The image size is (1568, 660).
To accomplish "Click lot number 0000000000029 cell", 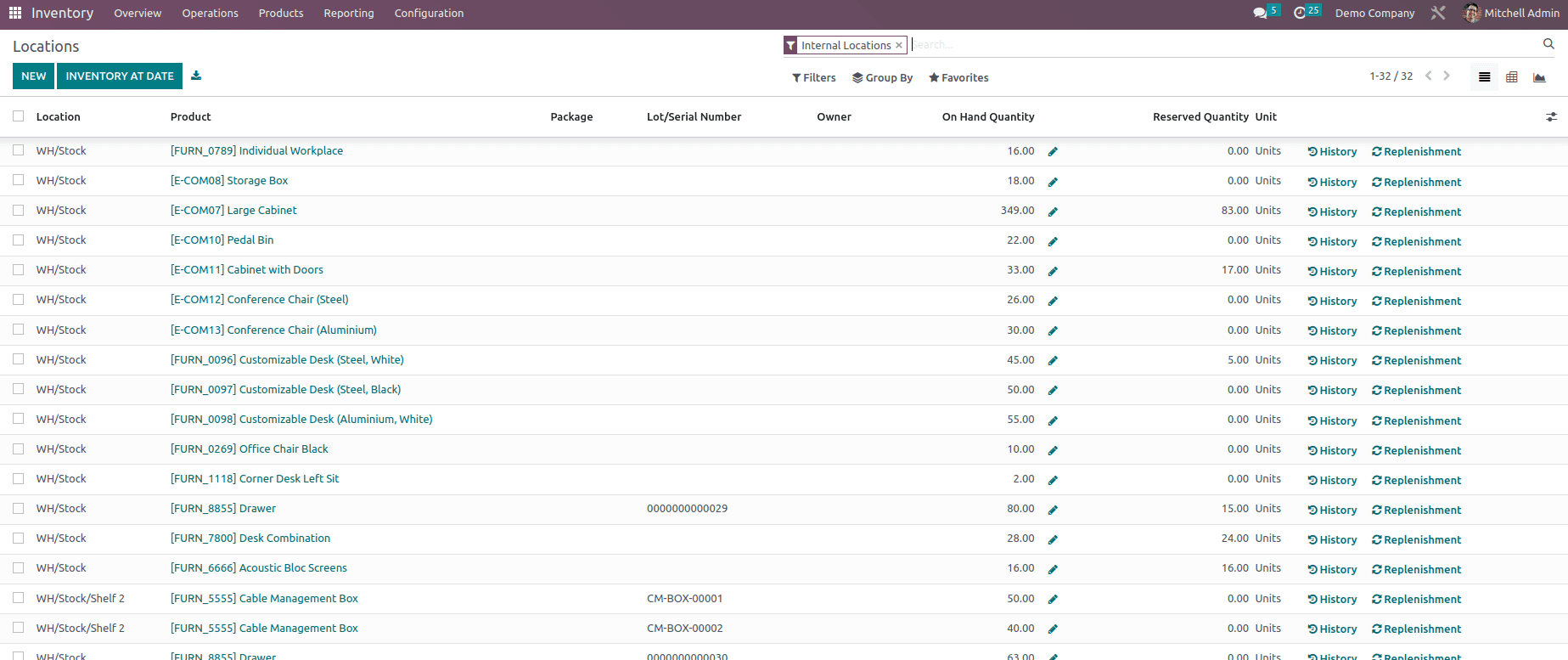I will [x=687, y=508].
